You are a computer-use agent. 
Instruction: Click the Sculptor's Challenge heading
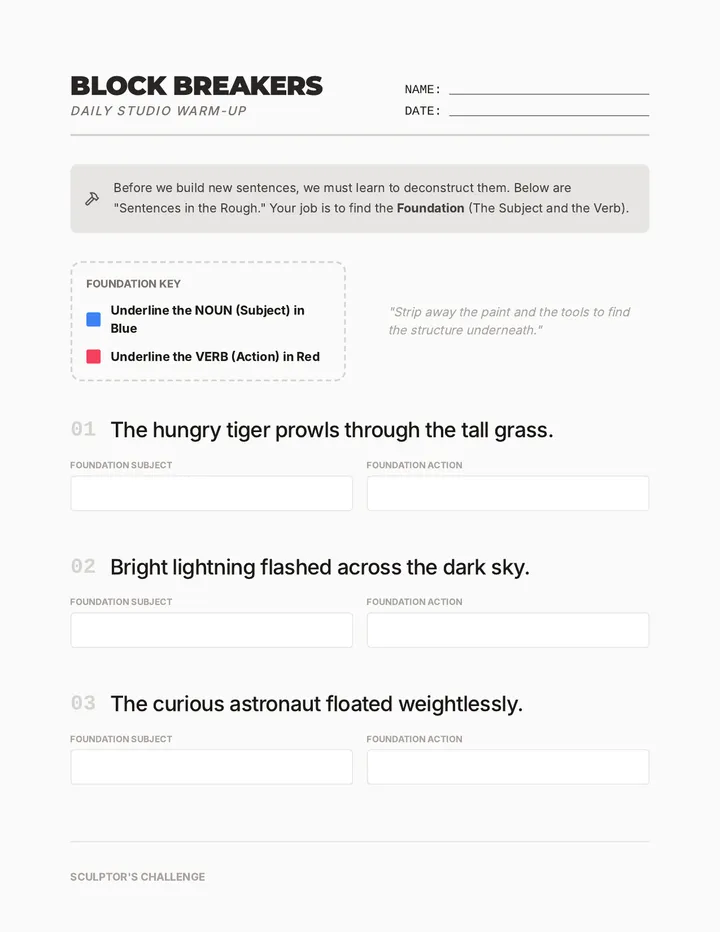[137, 877]
